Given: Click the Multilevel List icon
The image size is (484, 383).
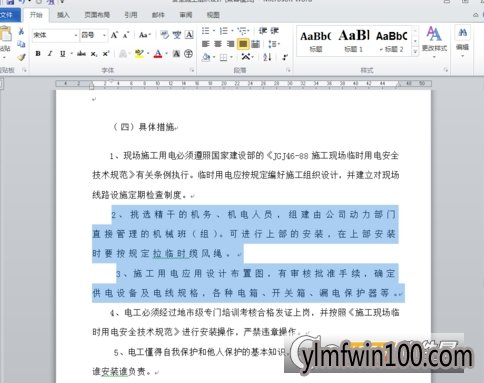Looking at the screenshot, I should click(x=243, y=31).
